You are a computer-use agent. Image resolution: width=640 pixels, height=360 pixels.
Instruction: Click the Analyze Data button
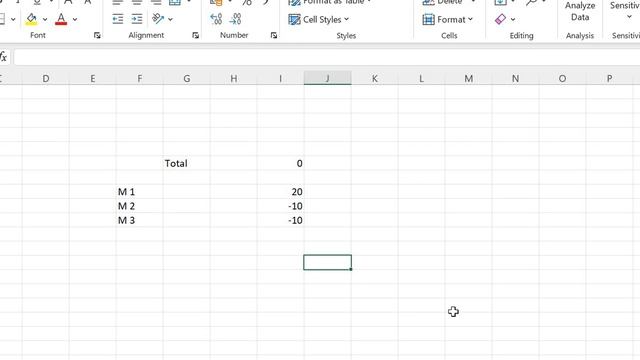pyautogui.click(x=580, y=11)
